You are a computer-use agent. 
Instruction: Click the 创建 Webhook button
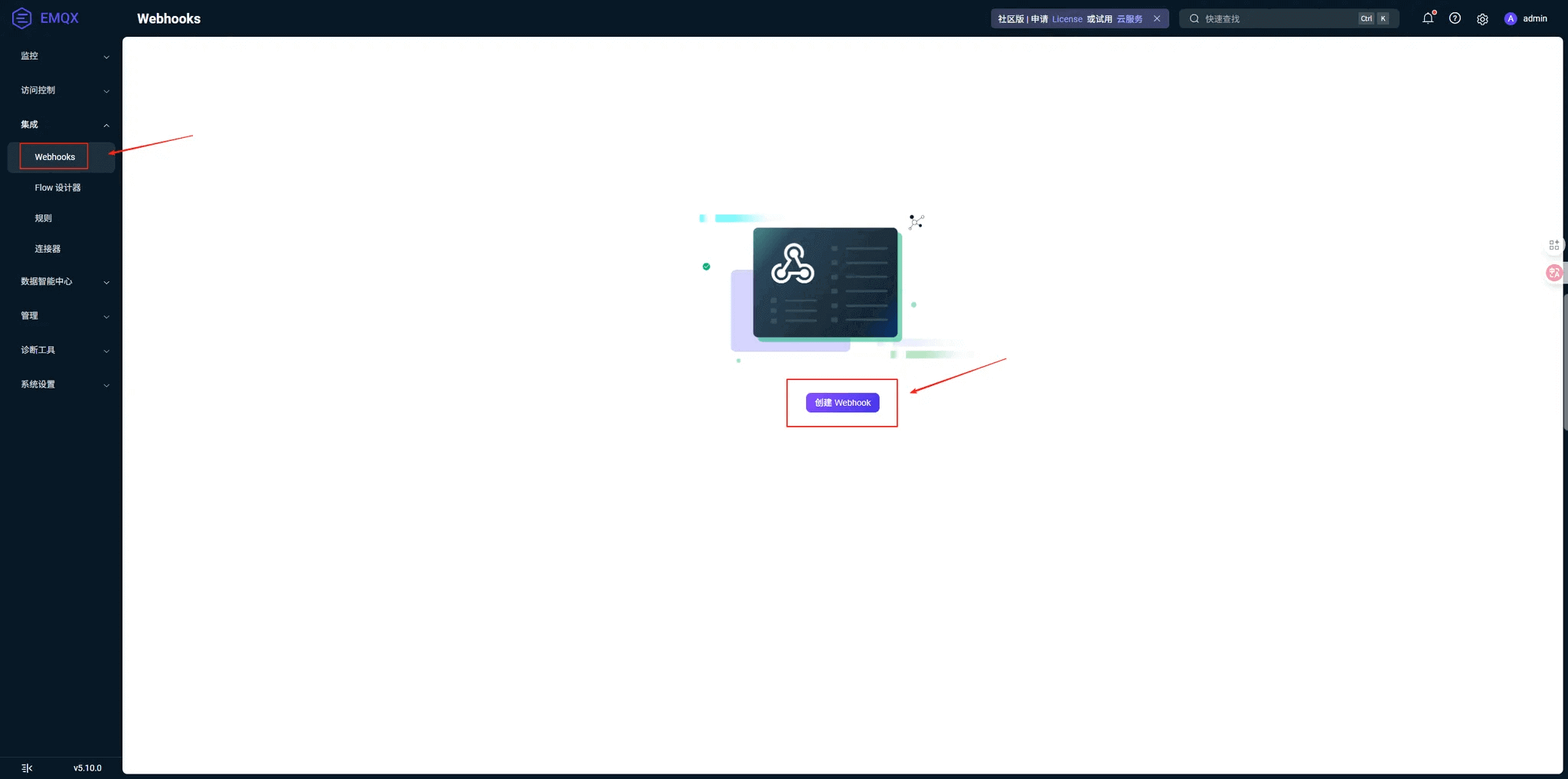pos(841,402)
